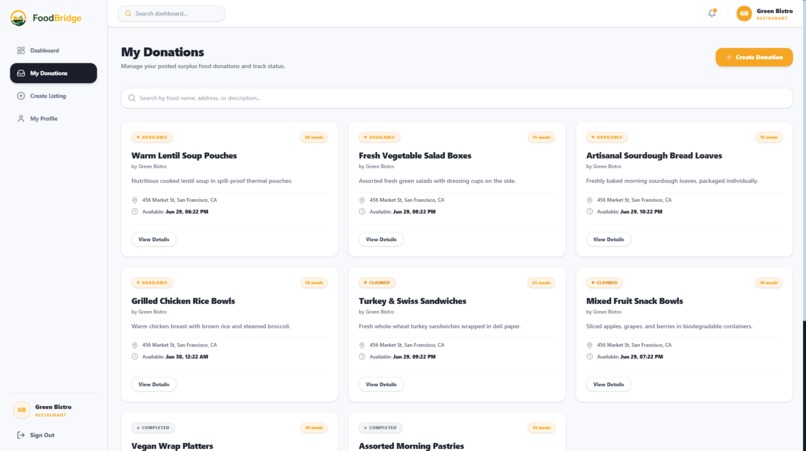
Task: Click the Create Donation button
Action: [754, 57]
